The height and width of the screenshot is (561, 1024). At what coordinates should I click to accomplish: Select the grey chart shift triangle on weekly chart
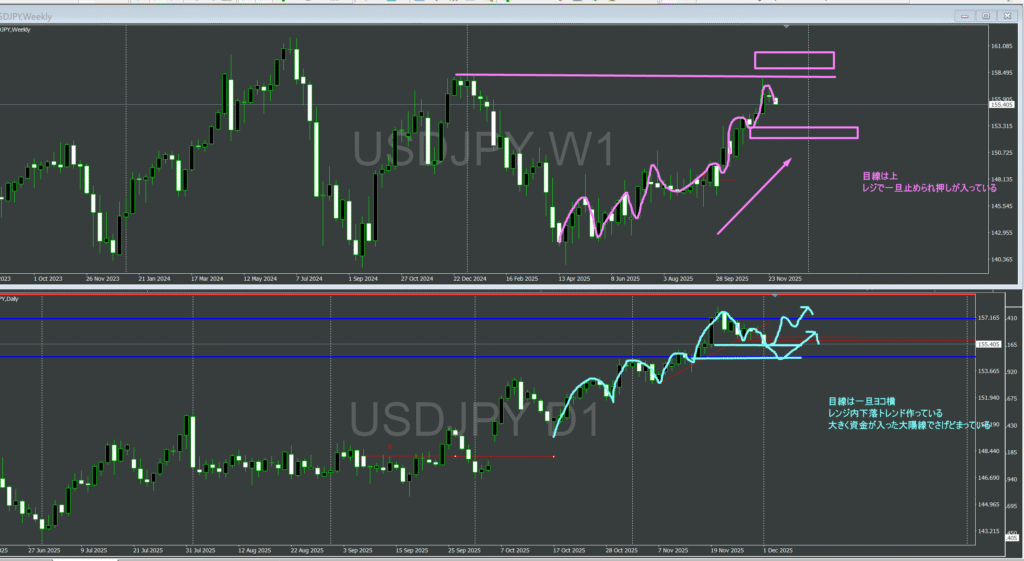tap(788, 27)
